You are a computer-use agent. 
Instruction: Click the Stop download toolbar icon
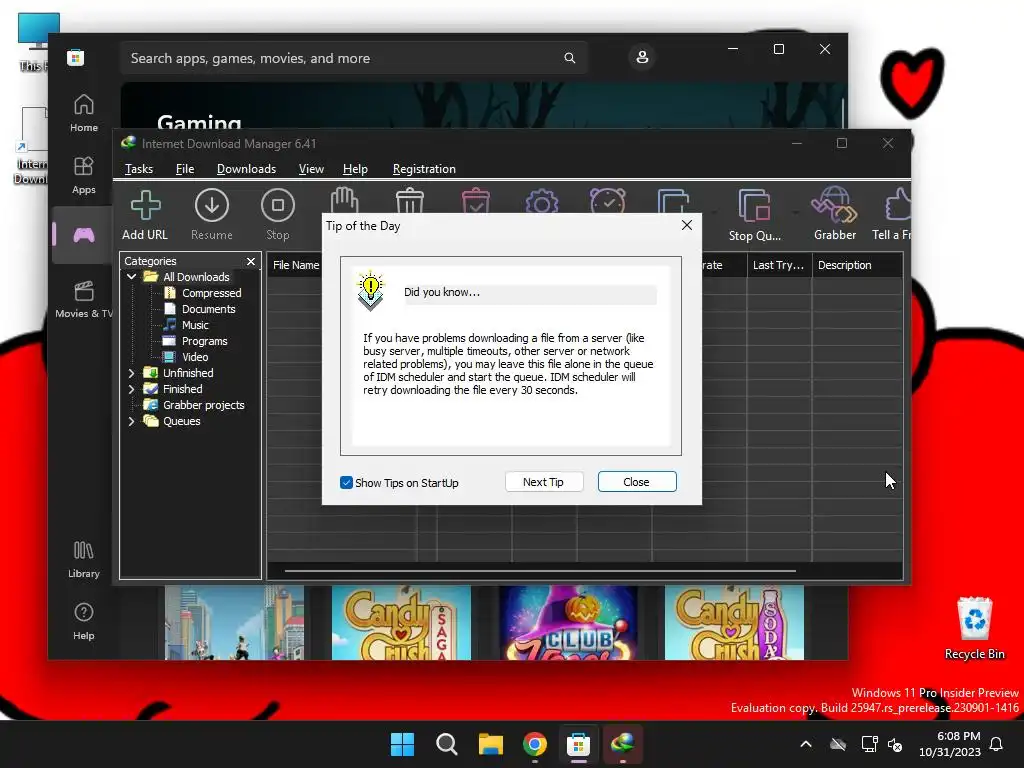click(x=278, y=206)
